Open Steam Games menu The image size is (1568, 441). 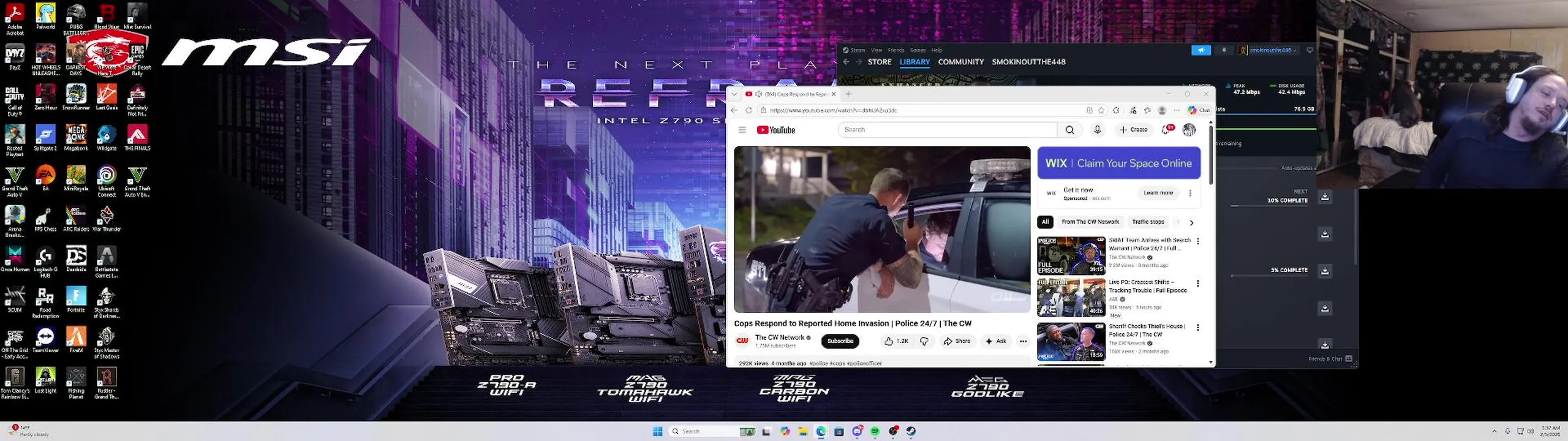click(918, 50)
